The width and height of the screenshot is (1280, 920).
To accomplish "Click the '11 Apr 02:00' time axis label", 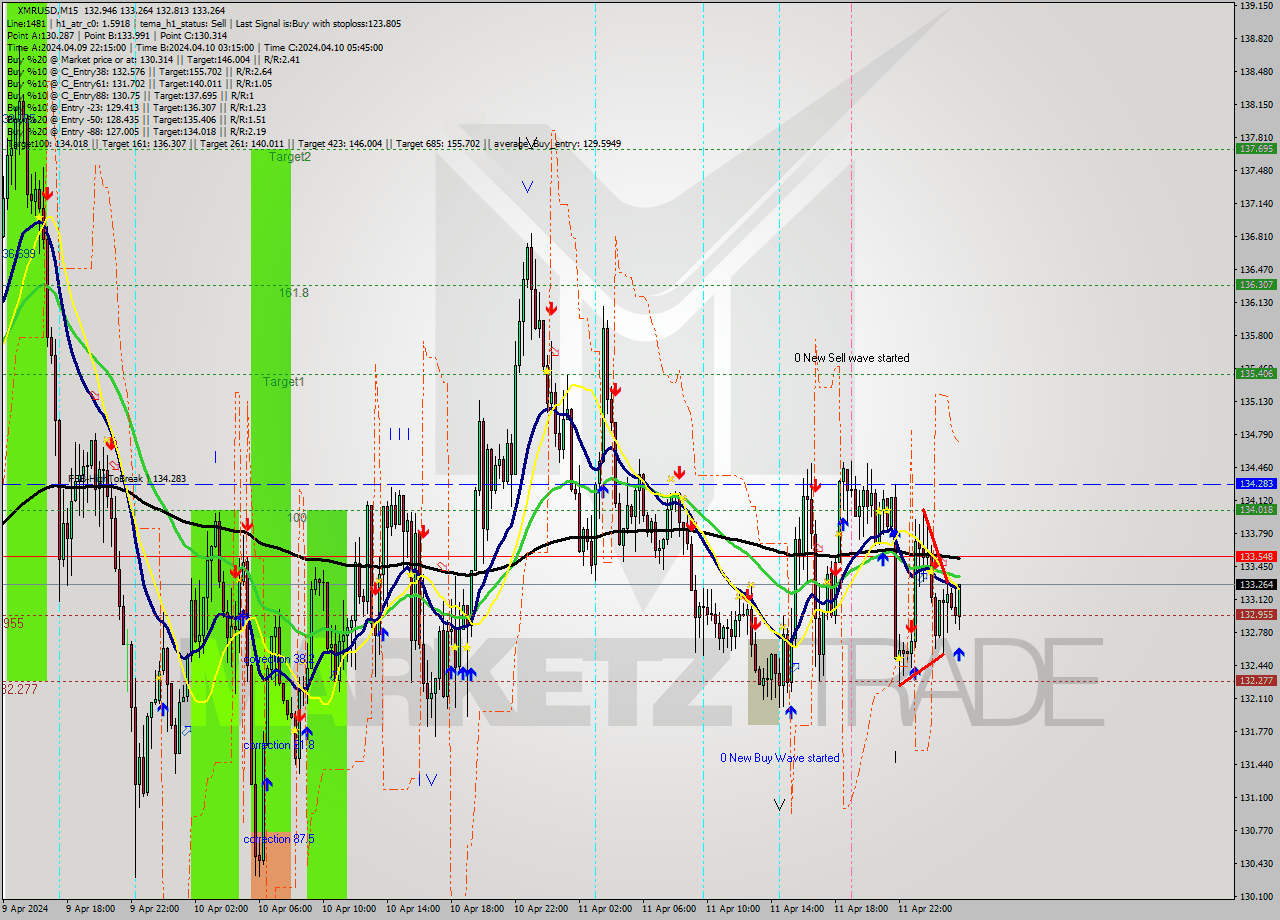I will (605, 909).
